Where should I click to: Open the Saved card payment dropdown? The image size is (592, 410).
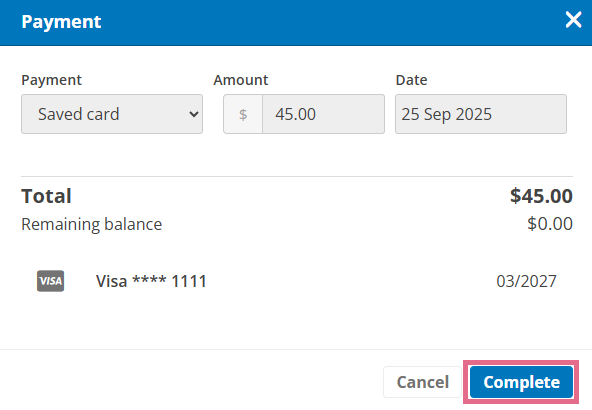[x=112, y=114]
